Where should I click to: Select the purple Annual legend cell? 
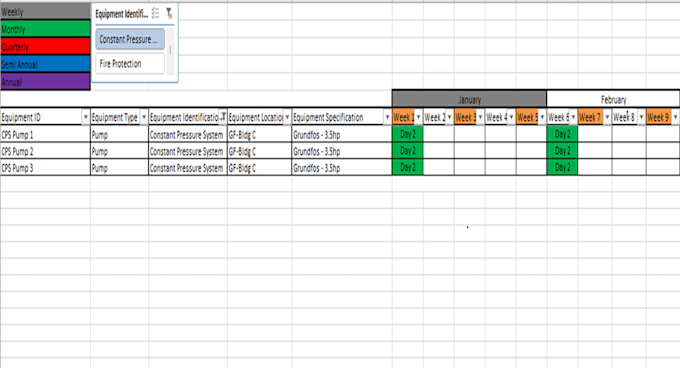[x=46, y=81]
